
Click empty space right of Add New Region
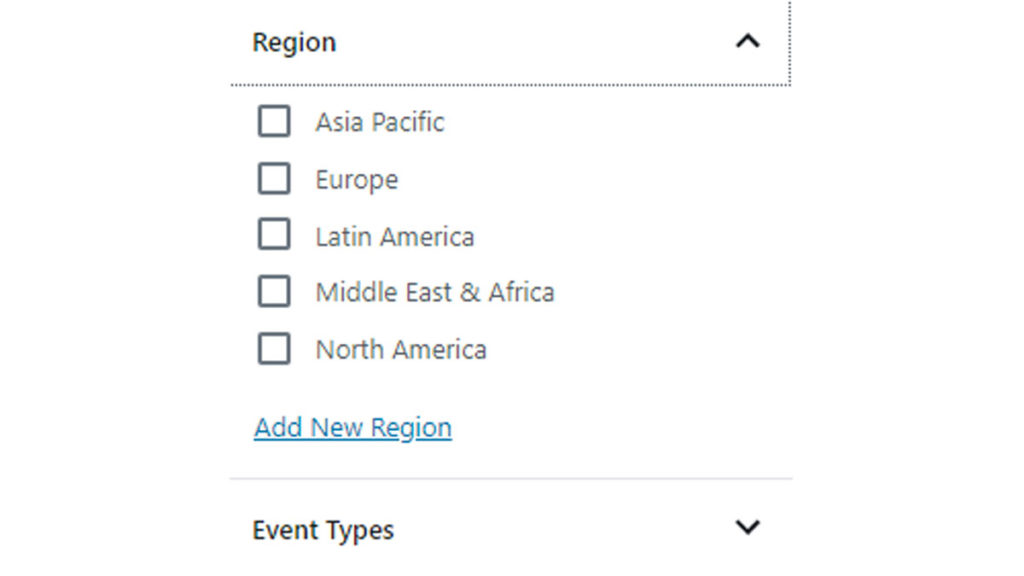pos(620,428)
